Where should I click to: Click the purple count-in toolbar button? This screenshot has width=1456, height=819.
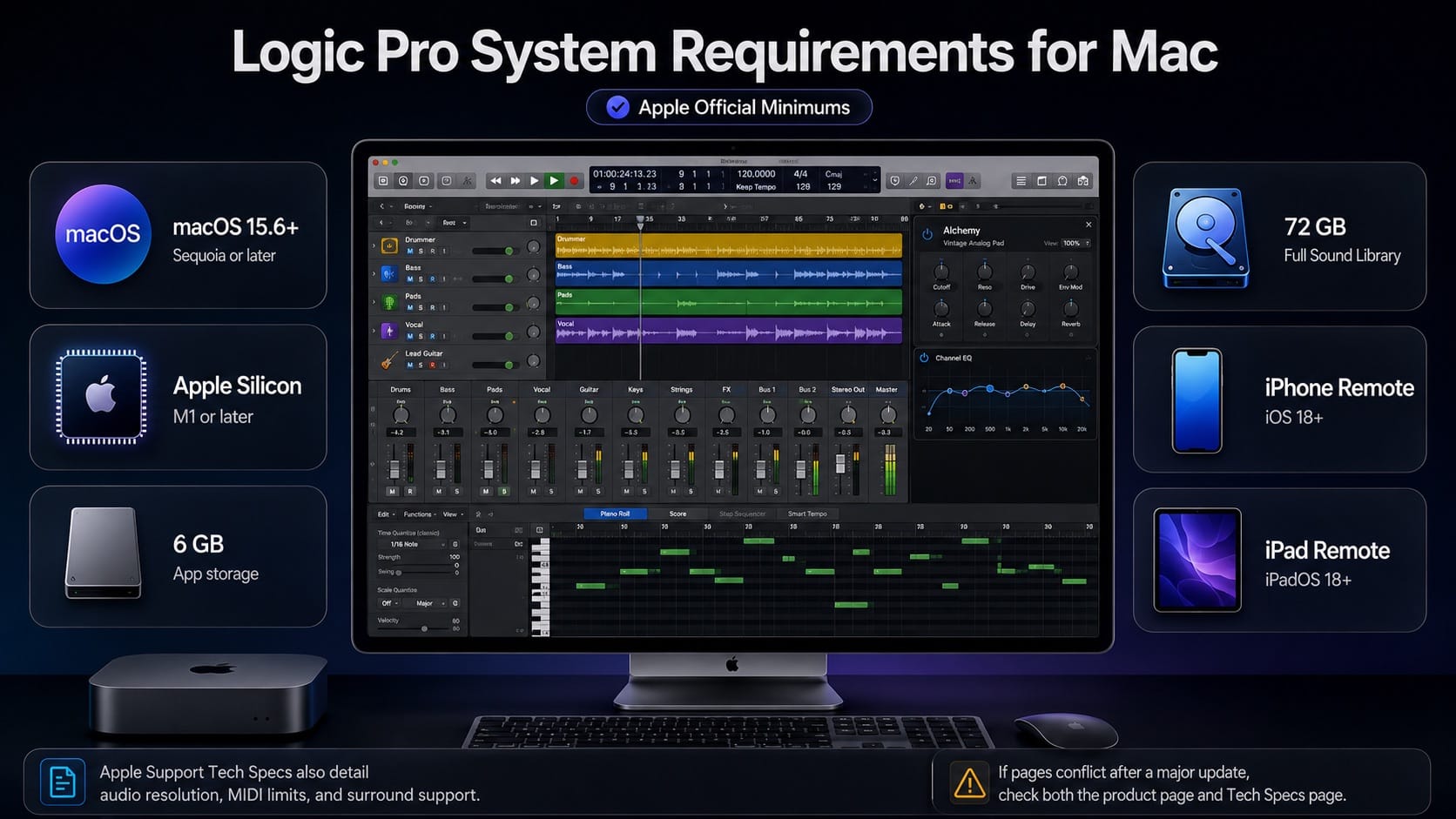954,181
